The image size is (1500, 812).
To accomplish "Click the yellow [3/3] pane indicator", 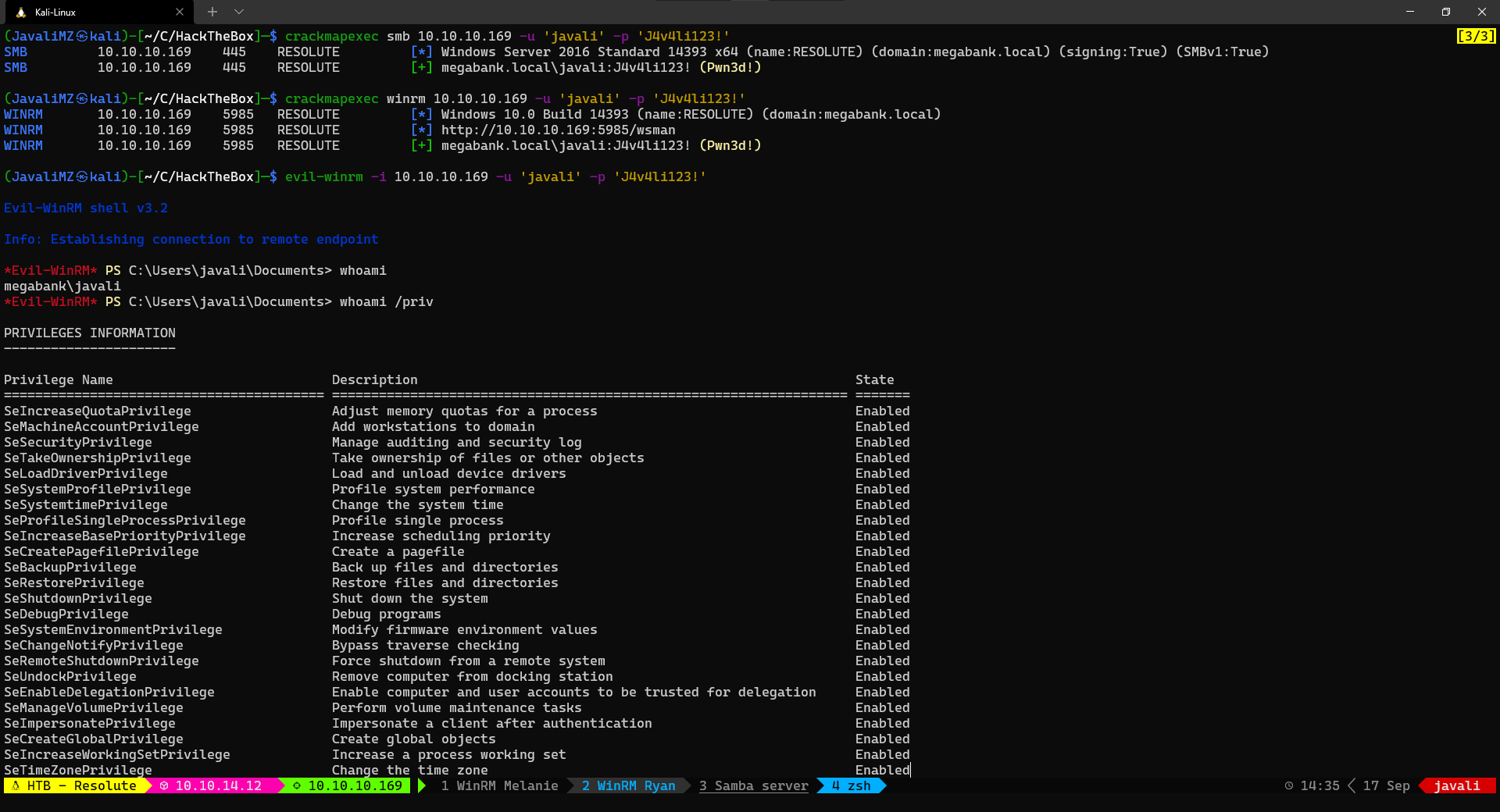I will point(1476,36).
